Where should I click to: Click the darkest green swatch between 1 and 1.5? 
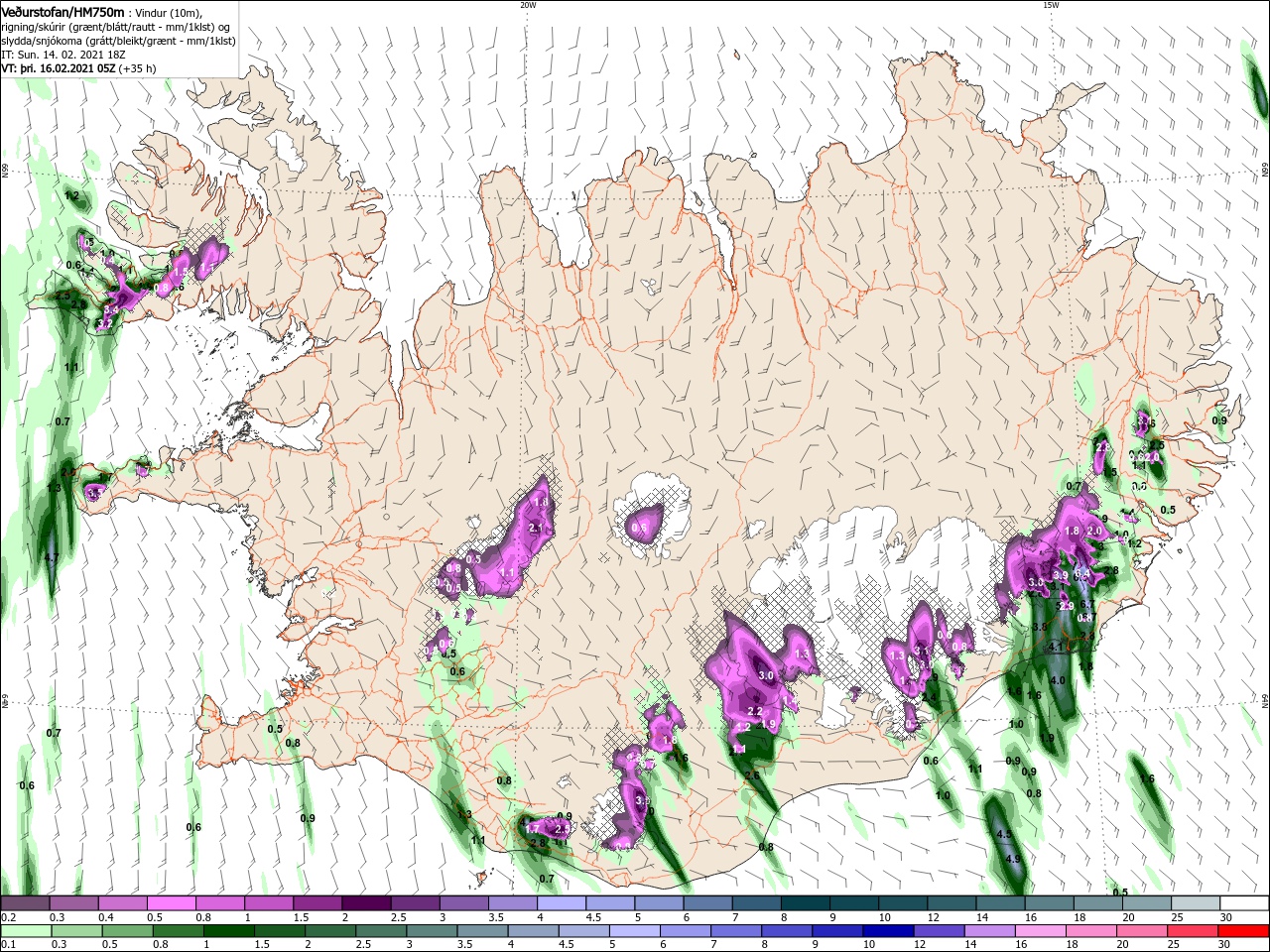point(228,931)
